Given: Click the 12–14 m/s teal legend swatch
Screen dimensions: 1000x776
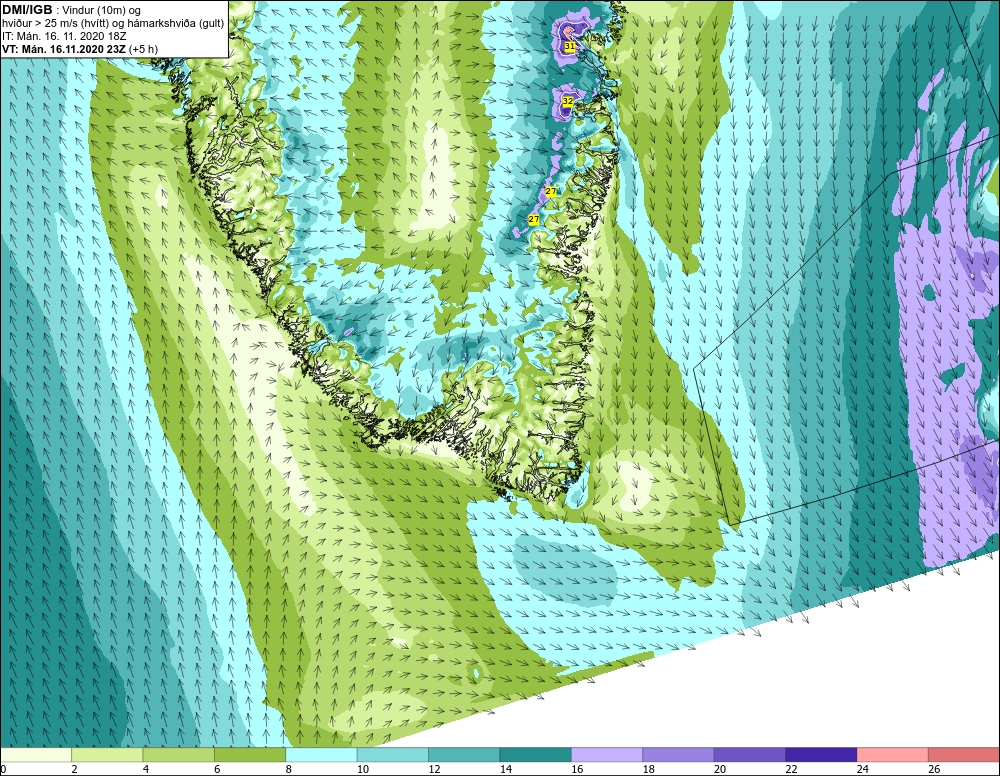Looking at the screenshot, I should (464, 755).
